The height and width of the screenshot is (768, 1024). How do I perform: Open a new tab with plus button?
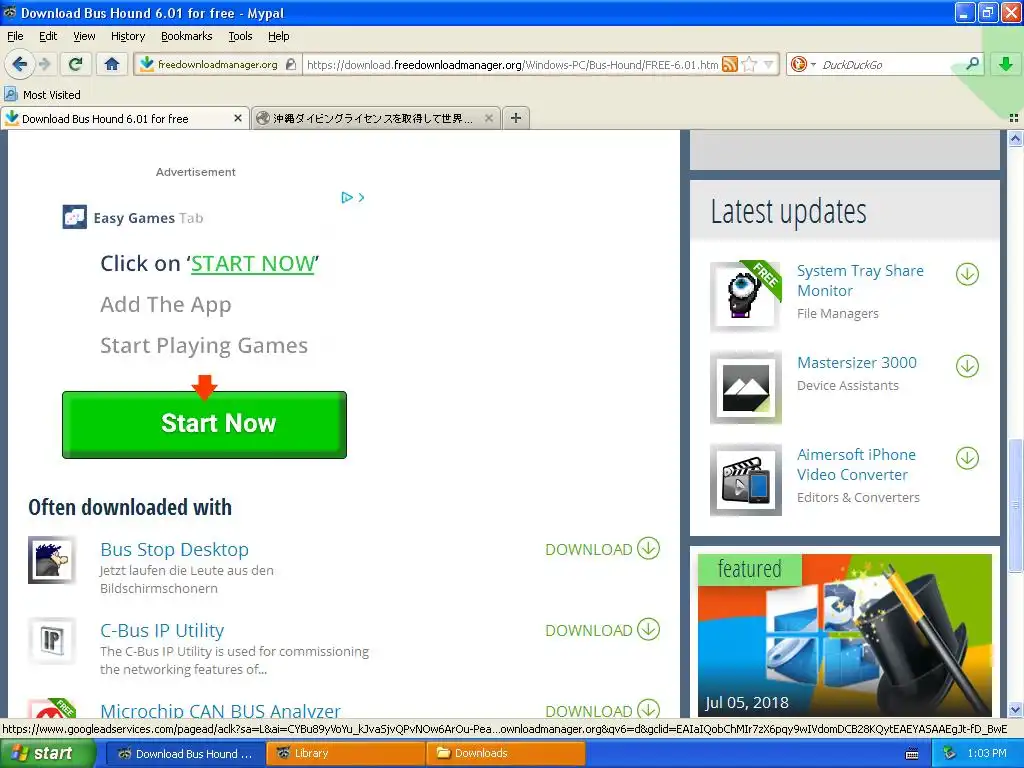516,118
